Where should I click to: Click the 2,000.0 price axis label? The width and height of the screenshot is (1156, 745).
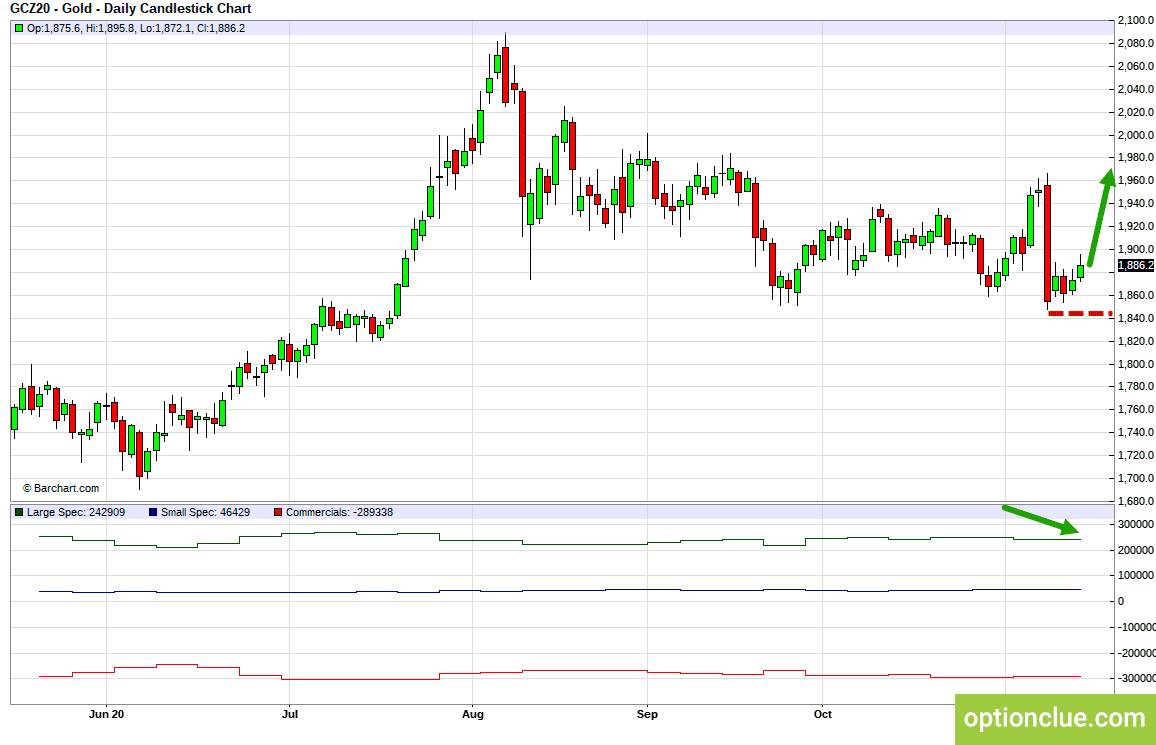(1135, 135)
